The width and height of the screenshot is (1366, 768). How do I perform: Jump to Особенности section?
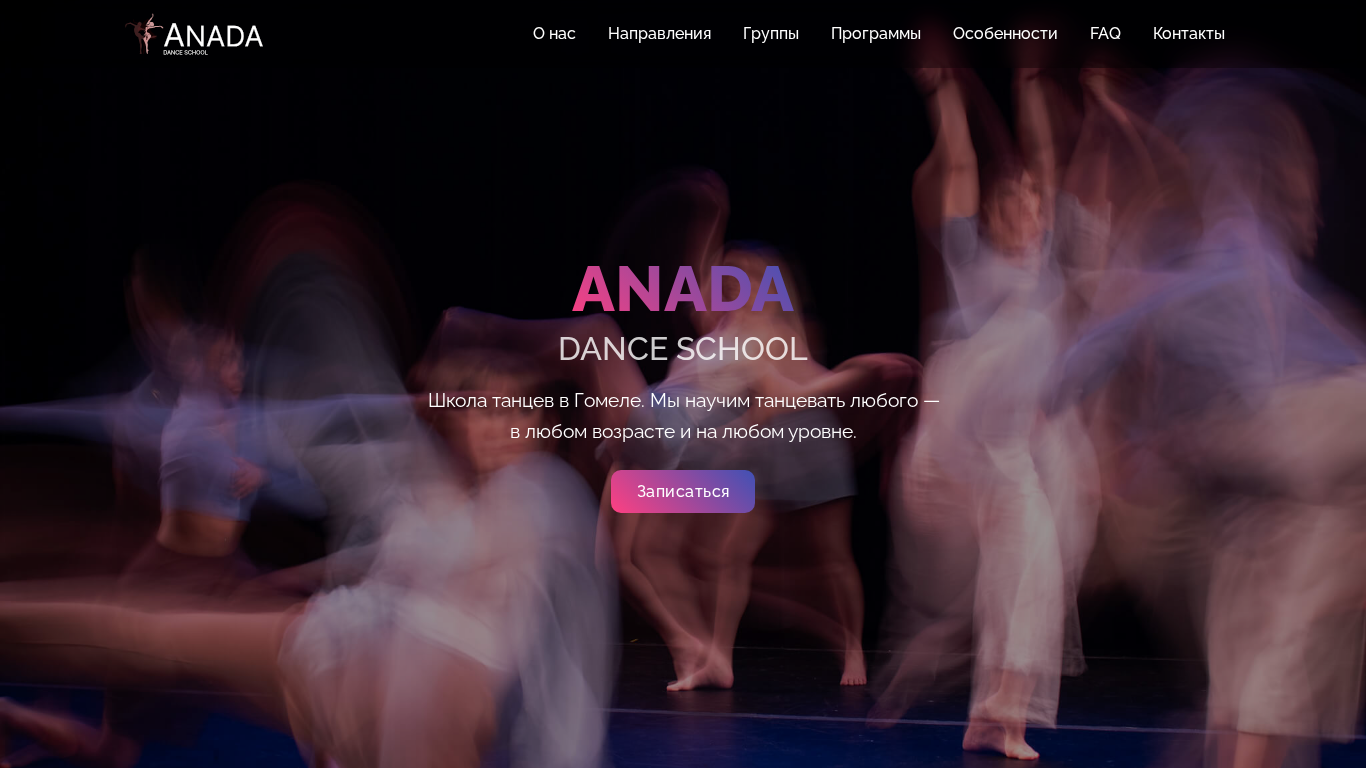(1005, 33)
